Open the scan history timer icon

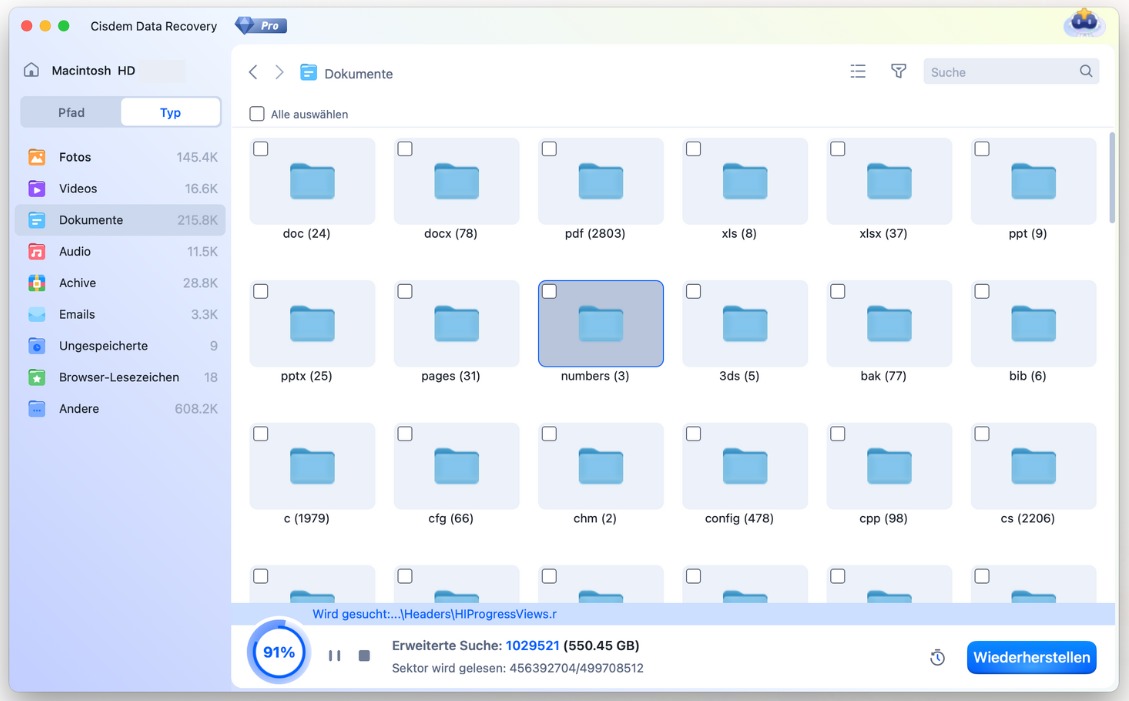pos(937,657)
